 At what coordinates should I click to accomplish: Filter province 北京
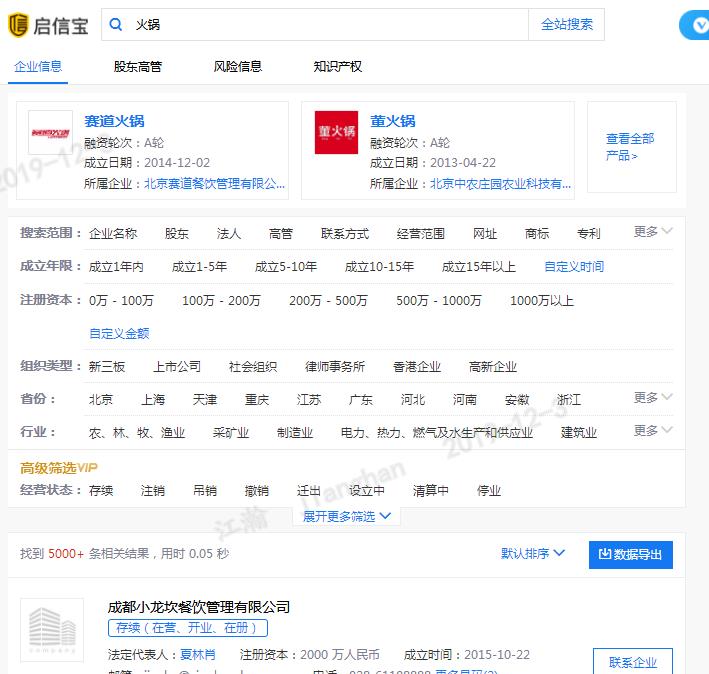[x=101, y=400]
